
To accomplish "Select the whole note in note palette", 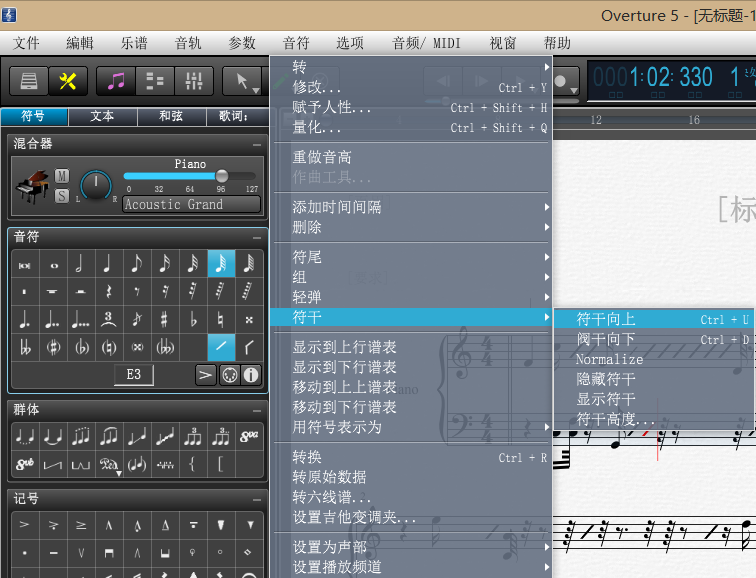I will (x=54, y=264).
